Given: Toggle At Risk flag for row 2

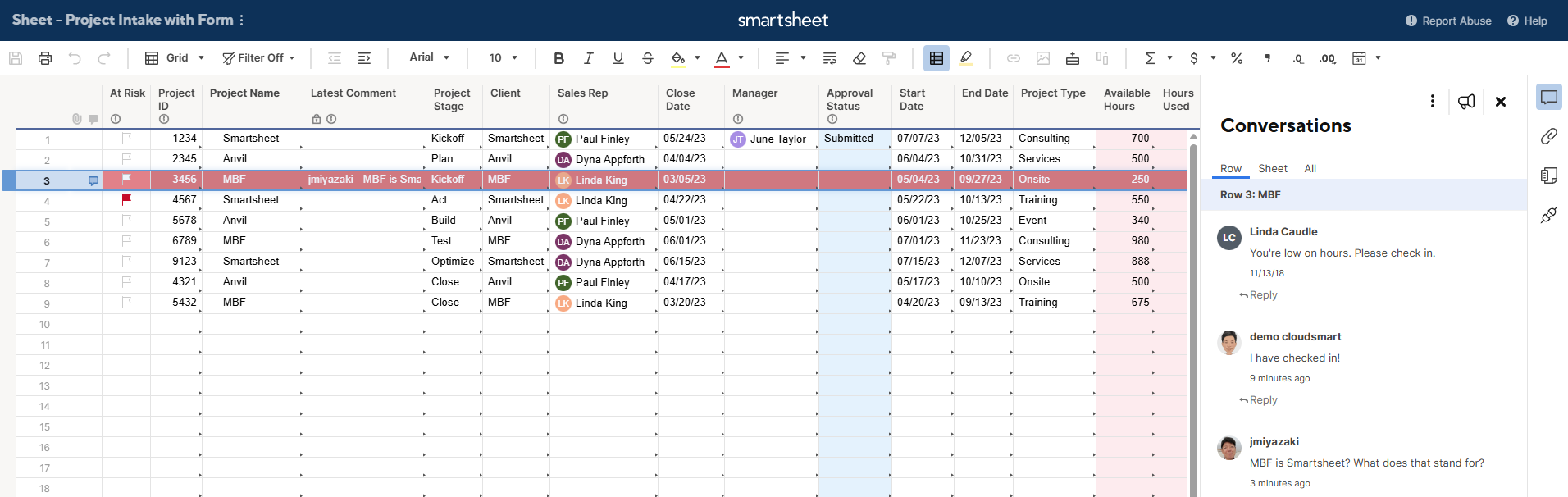Looking at the screenshot, I should coord(126,158).
